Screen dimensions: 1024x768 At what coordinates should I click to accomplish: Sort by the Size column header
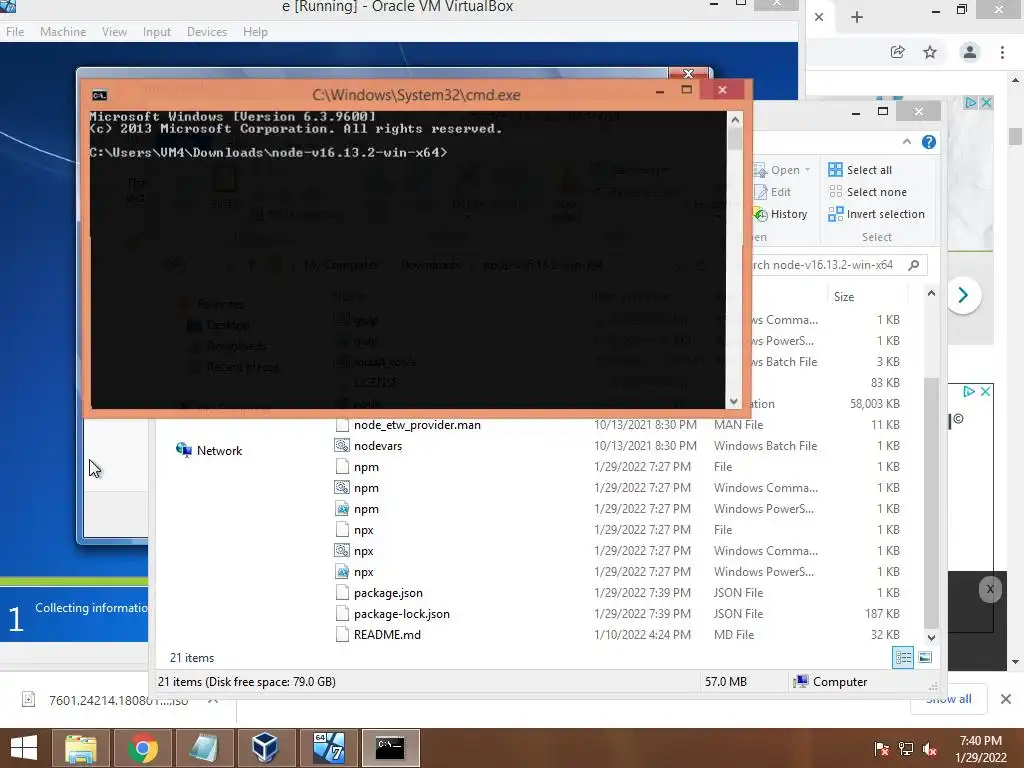(844, 296)
